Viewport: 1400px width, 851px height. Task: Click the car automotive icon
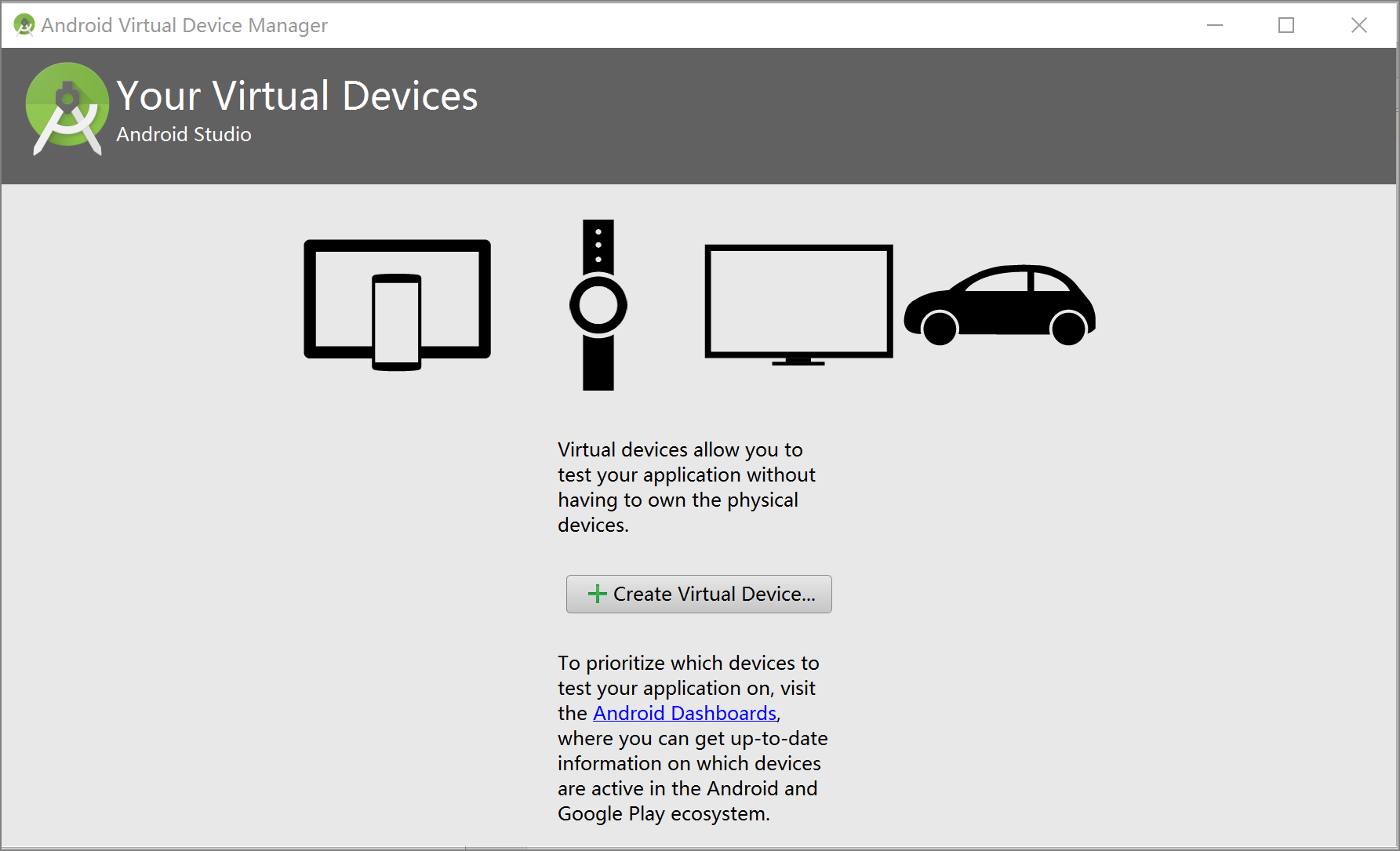1000,305
